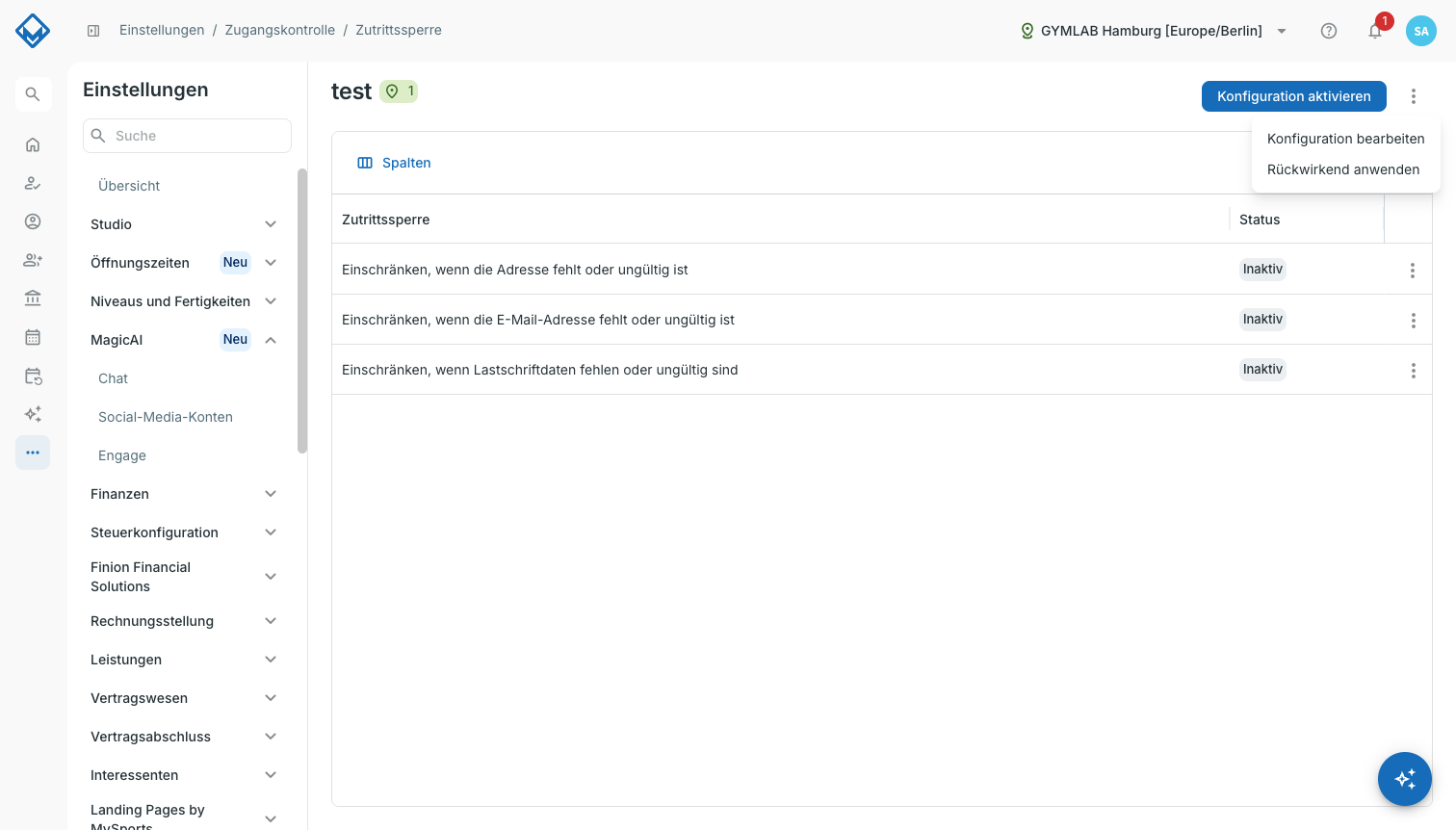1456x830 pixels.
Task: Open customer profile circle icon in left rail
Action: tap(33, 221)
